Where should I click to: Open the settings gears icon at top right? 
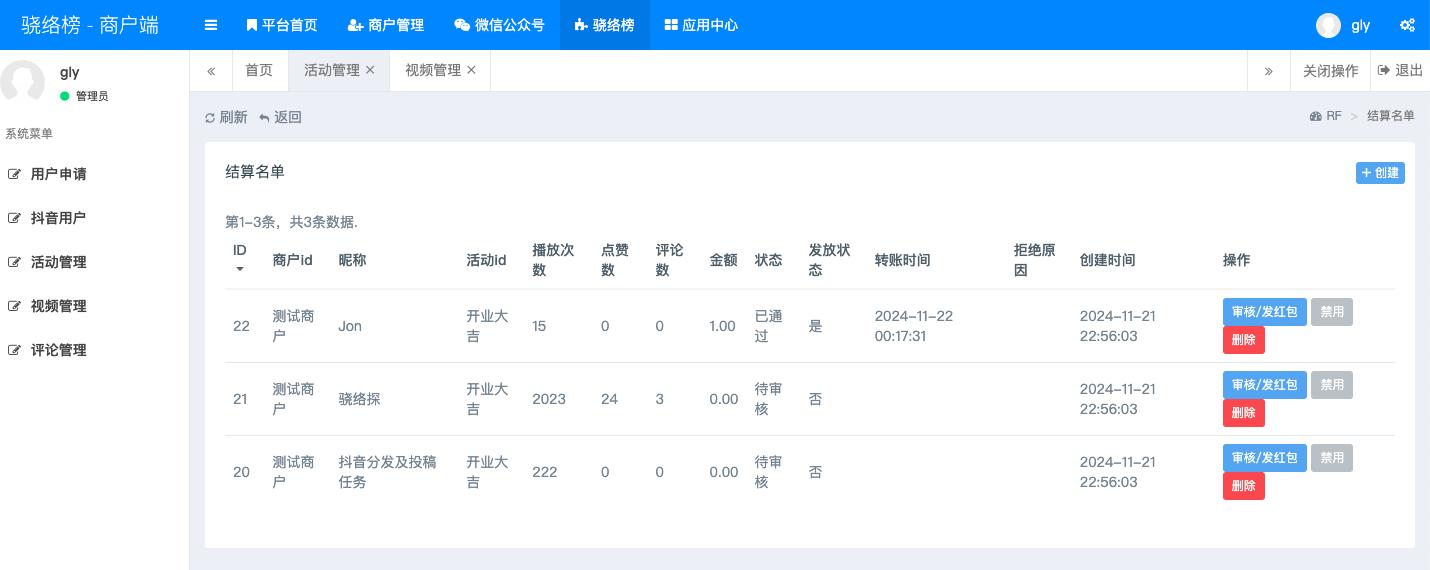[1407, 25]
